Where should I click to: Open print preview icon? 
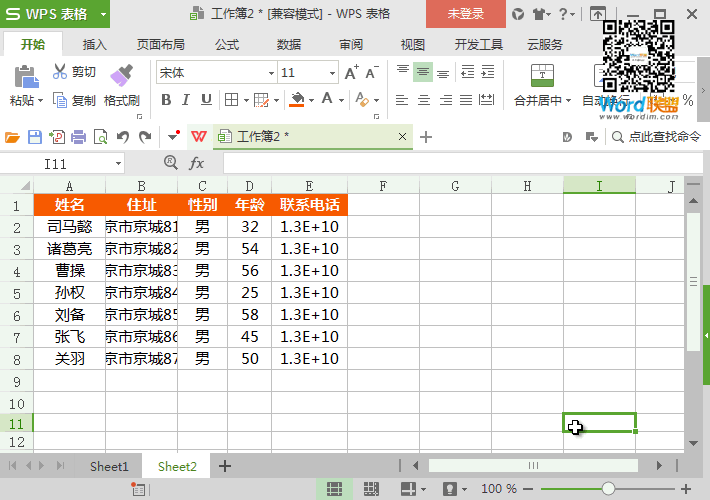(100, 137)
